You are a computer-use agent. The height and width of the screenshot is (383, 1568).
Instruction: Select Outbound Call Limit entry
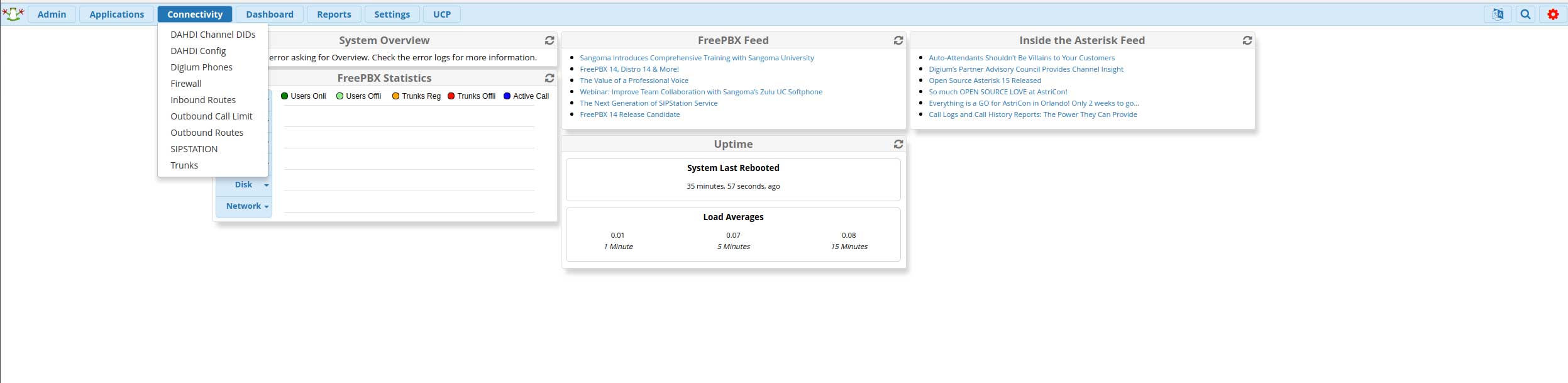(213, 116)
